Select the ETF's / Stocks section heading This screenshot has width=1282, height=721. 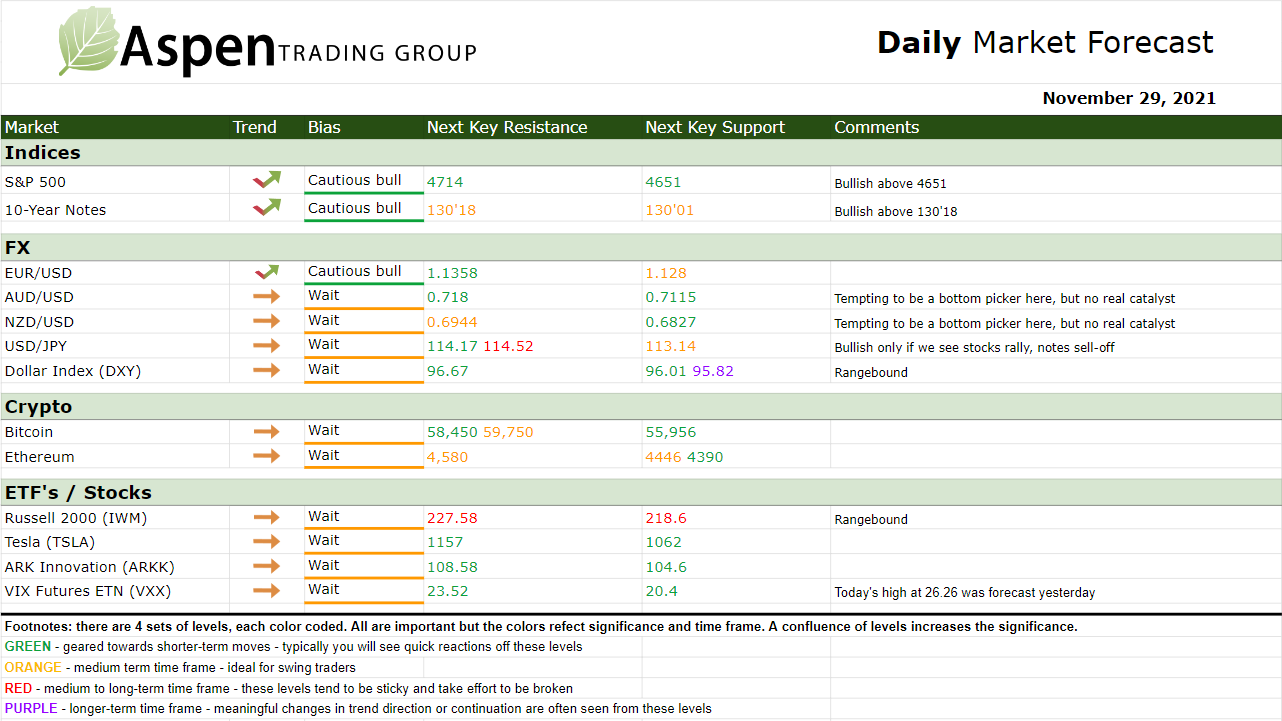(78, 493)
